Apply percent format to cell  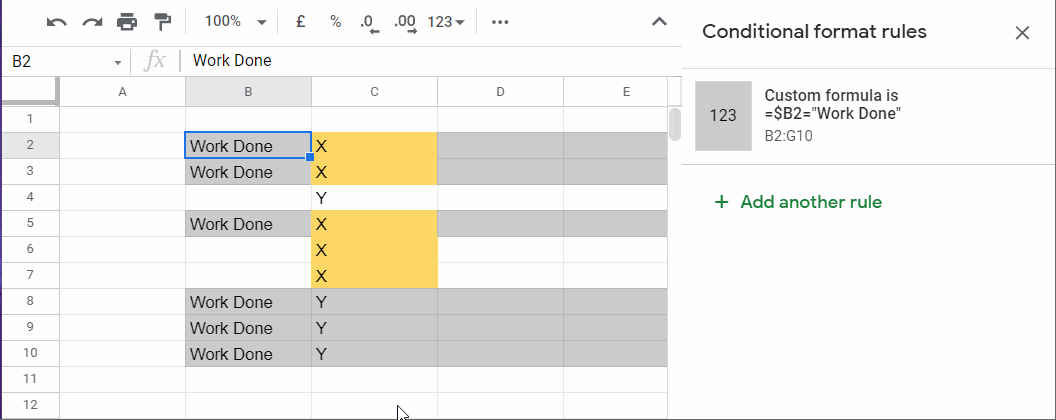[x=335, y=22]
